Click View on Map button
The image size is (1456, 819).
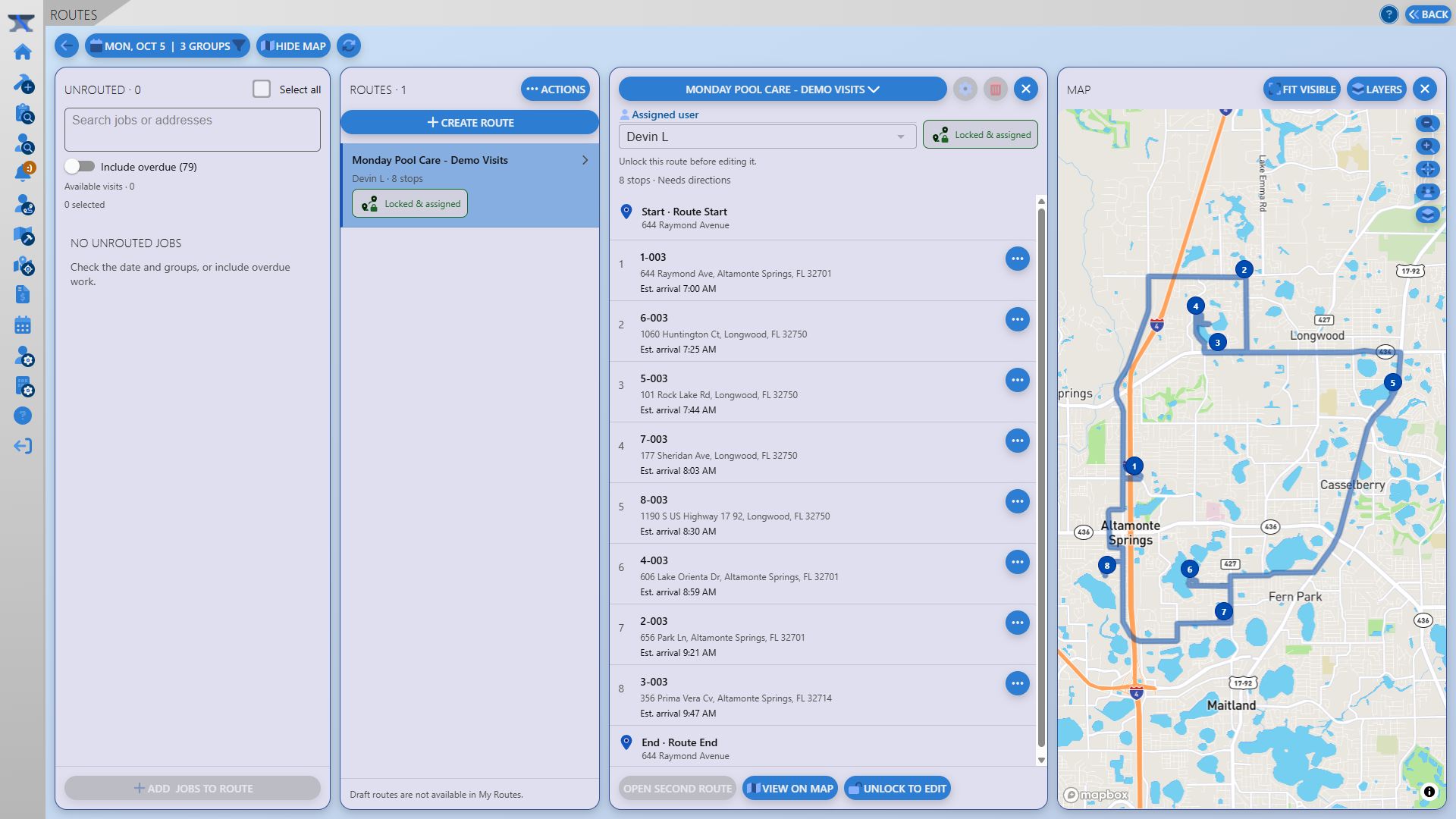pos(790,789)
